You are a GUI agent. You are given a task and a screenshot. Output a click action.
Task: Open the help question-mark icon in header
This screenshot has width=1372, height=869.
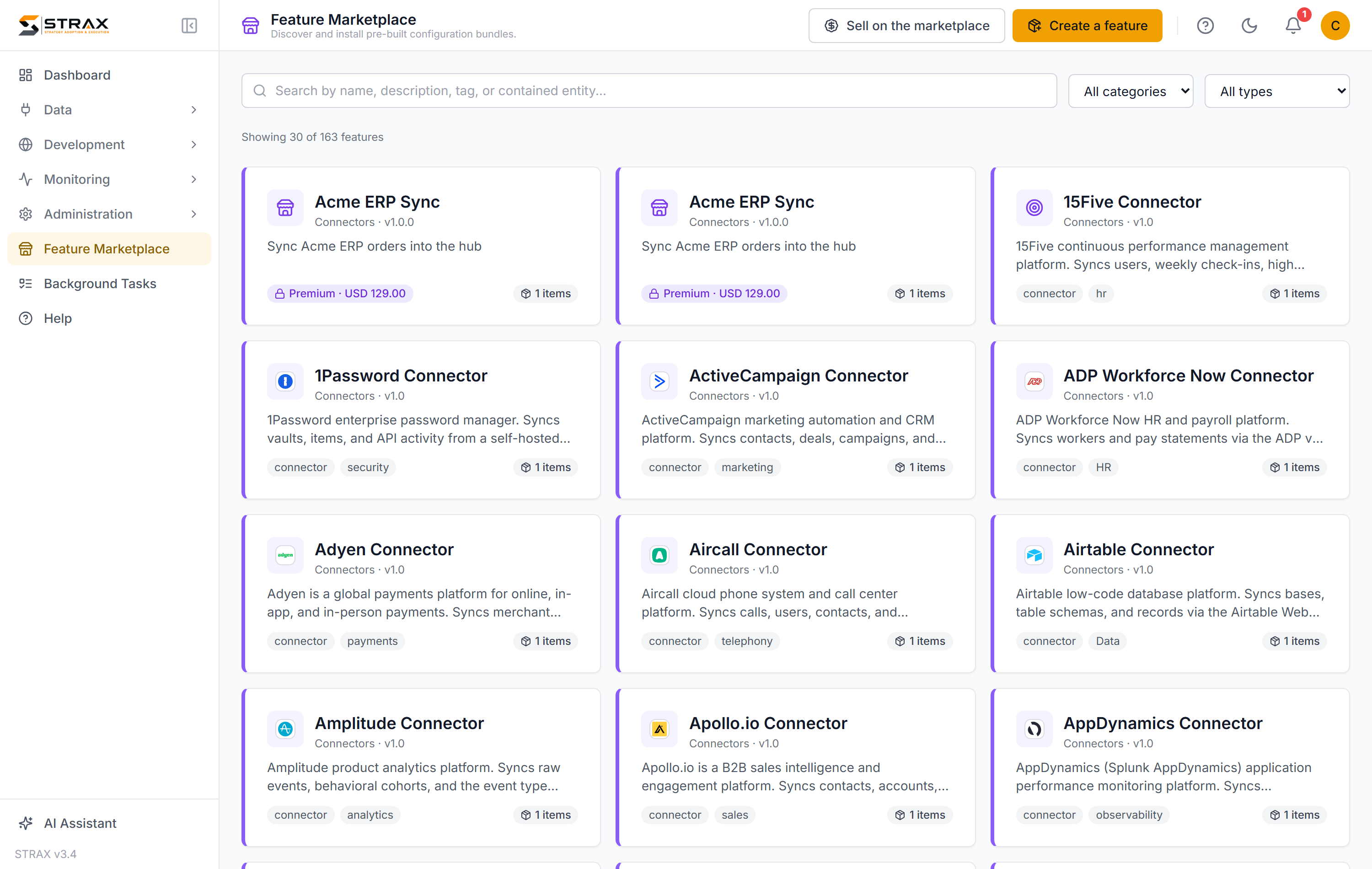click(1205, 26)
